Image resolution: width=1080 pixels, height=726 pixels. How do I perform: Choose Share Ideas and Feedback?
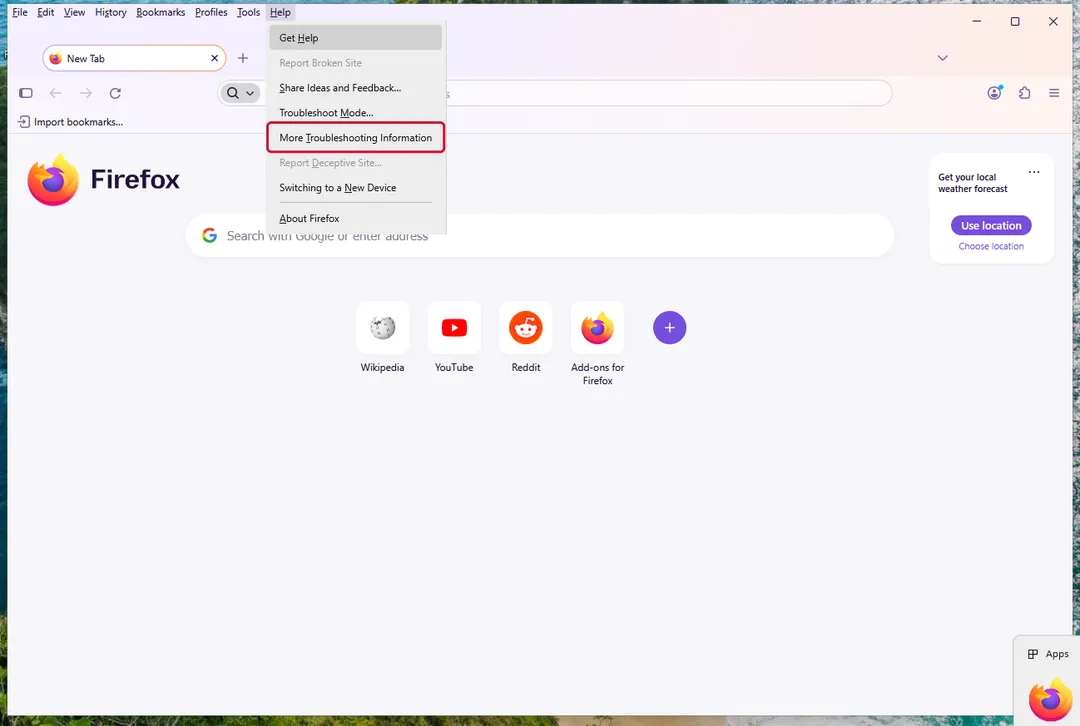(x=355, y=87)
